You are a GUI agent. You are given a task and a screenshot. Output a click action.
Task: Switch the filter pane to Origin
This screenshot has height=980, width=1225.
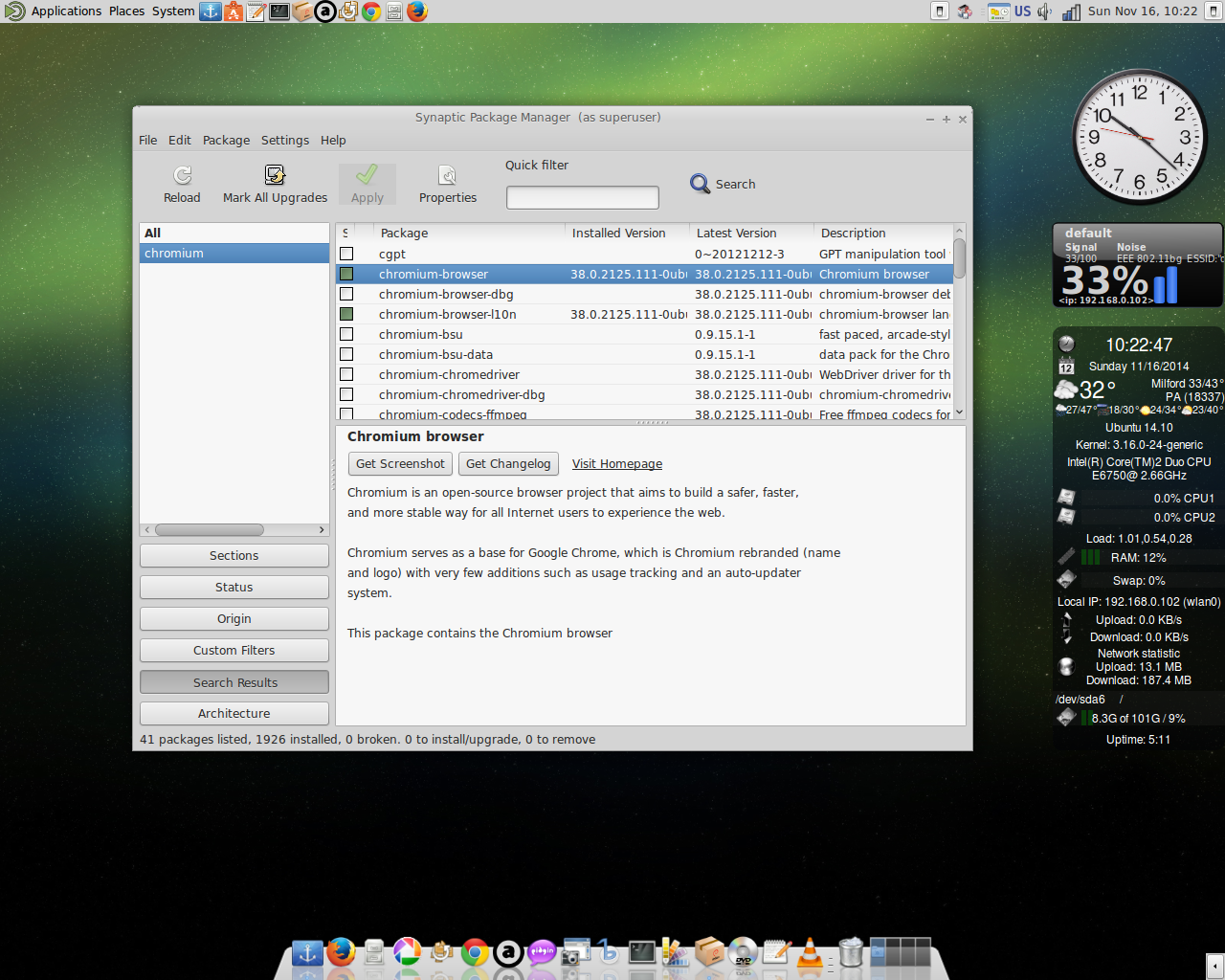(x=234, y=618)
